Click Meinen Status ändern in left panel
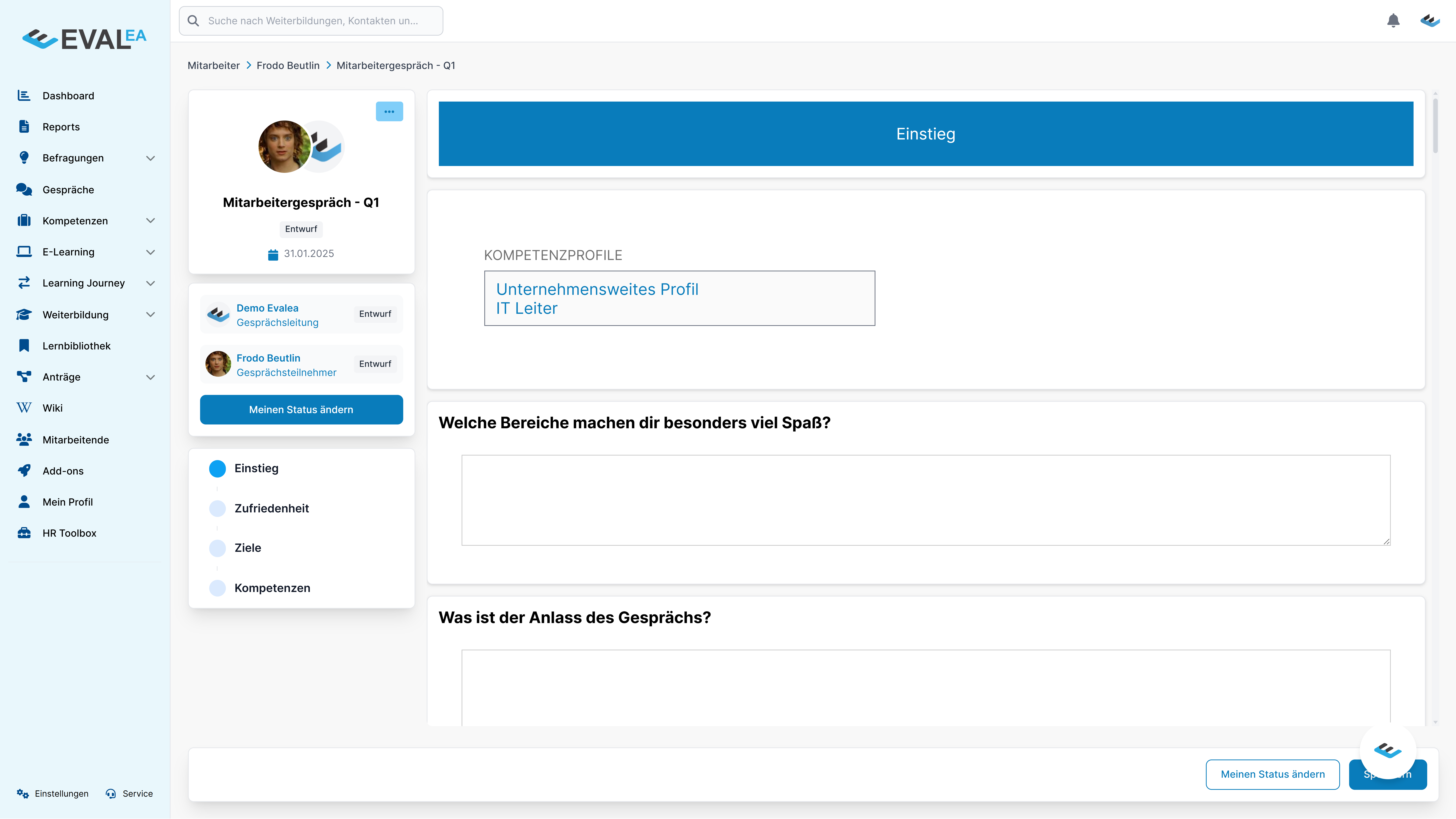 pos(301,409)
